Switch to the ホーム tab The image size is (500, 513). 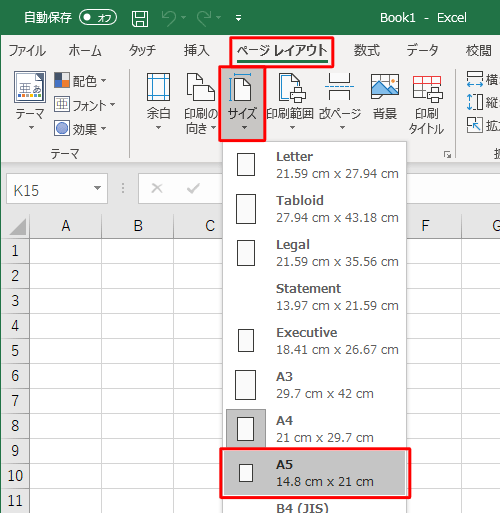coord(85,51)
